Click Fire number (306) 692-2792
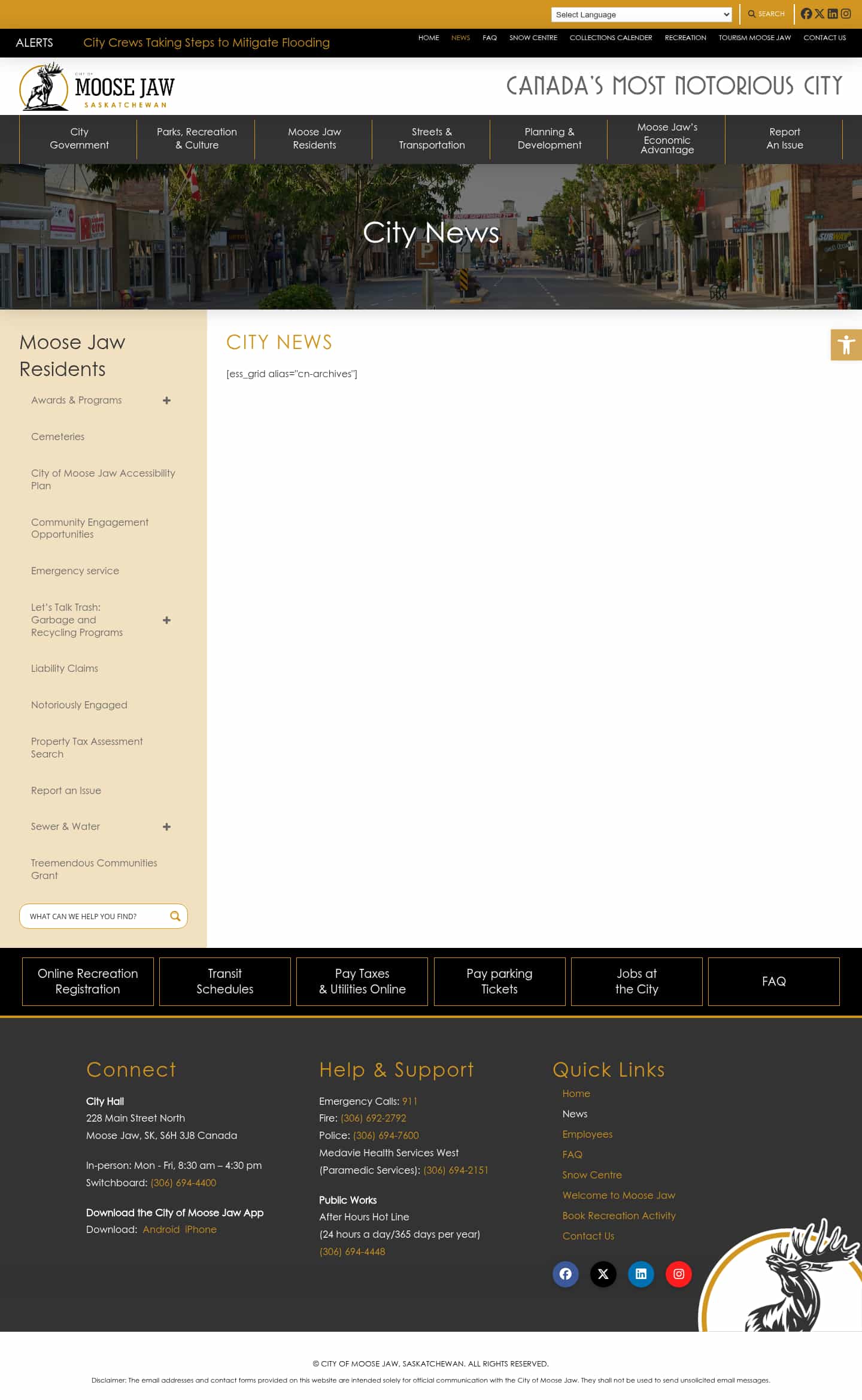 374,1118
